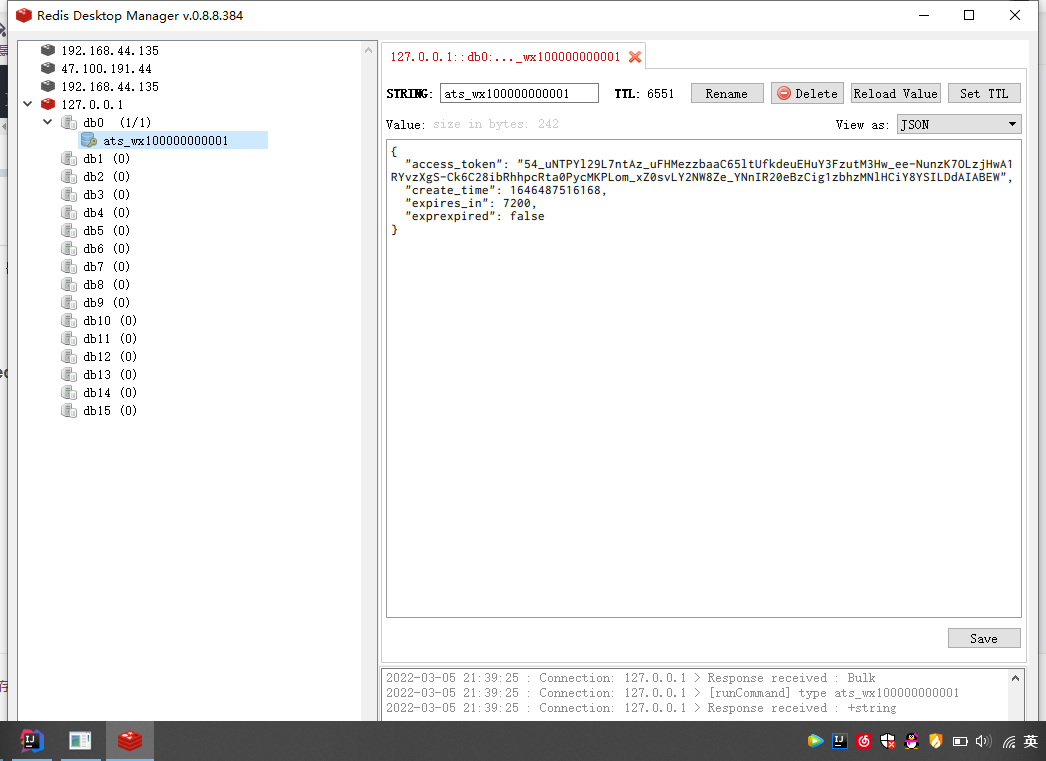Select db5 (0) in tree
This screenshot has height=761, width=1046.
pyautogui.click(x=106, y=230)
